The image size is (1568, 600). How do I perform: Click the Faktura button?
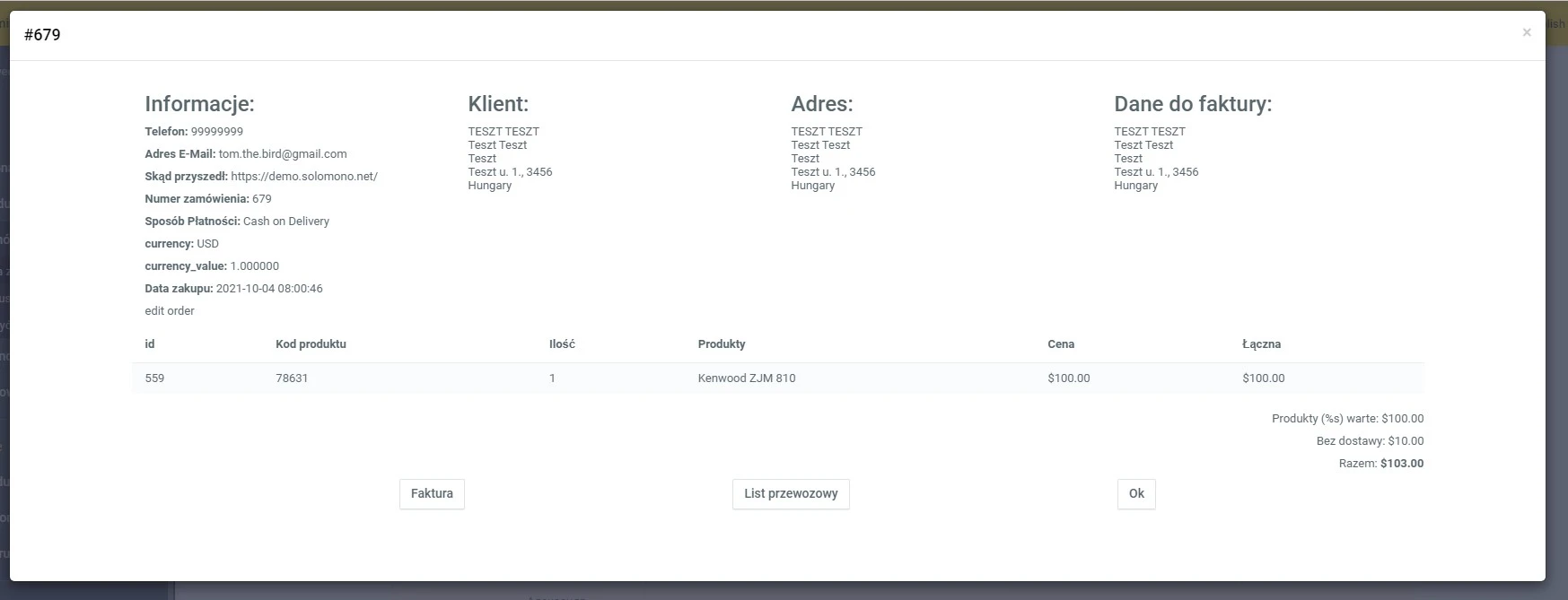coord(432,493)
